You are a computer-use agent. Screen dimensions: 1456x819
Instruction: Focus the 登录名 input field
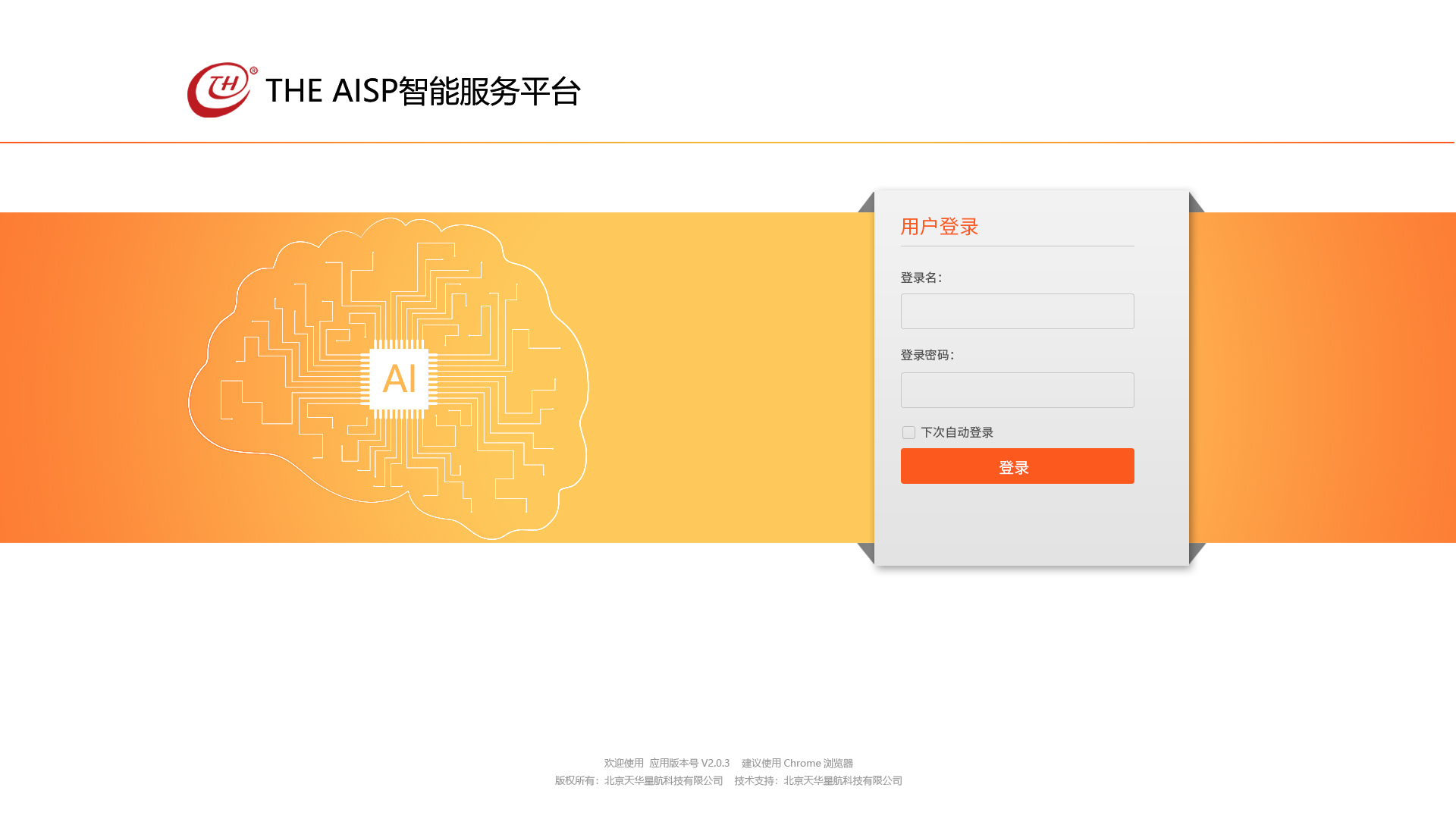click(x=1017, y=312)
